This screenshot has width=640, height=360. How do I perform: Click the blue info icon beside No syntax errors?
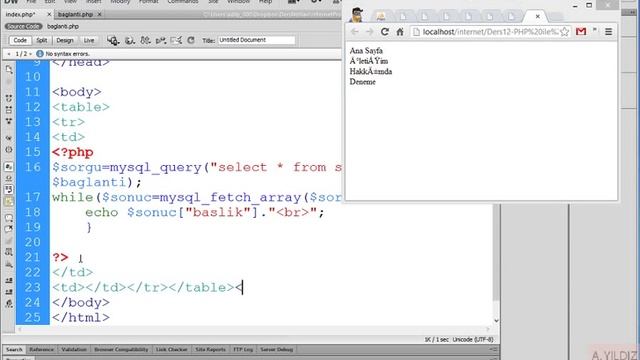coord(40,53)
